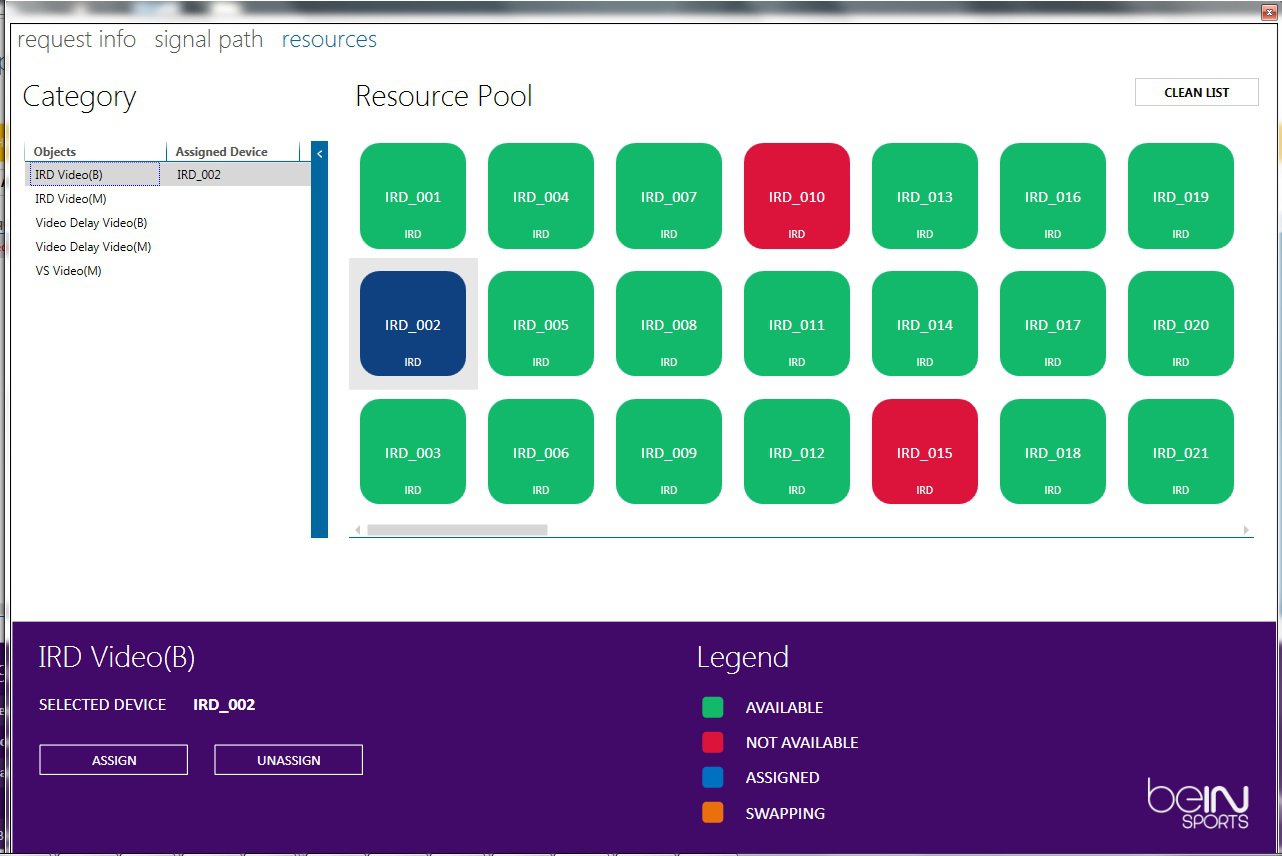Image resolution: width=1282 pixels, height=856 pixels.
Task: Select the IRD_019 resource tile
Action: (1181, 196)
